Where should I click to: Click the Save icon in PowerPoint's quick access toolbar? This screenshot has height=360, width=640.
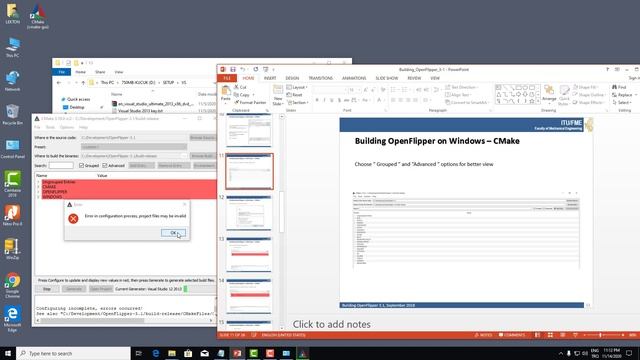[x=233, y=69]
